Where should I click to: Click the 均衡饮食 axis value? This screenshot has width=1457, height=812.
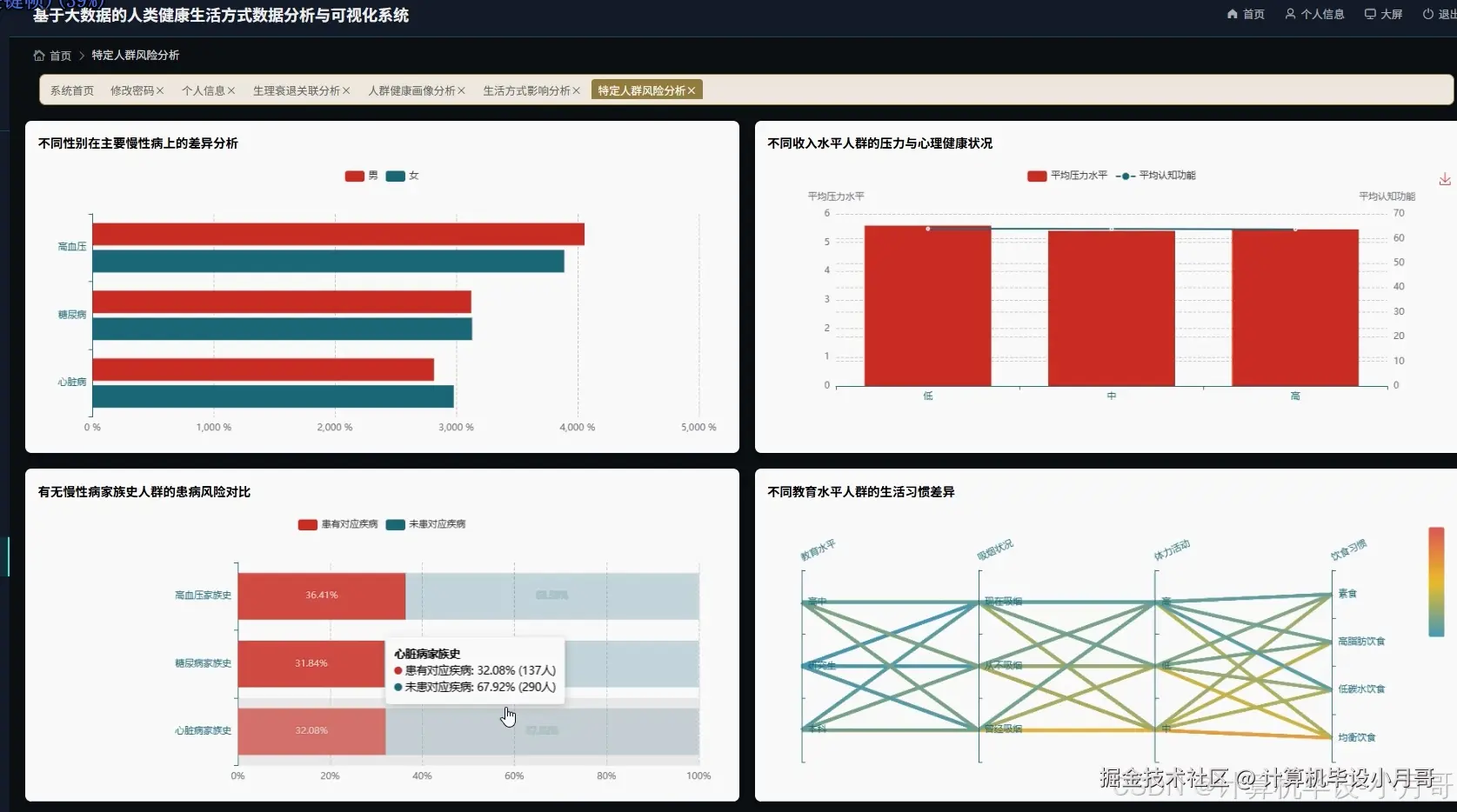pyautogui.click(x=1357, y=738)
